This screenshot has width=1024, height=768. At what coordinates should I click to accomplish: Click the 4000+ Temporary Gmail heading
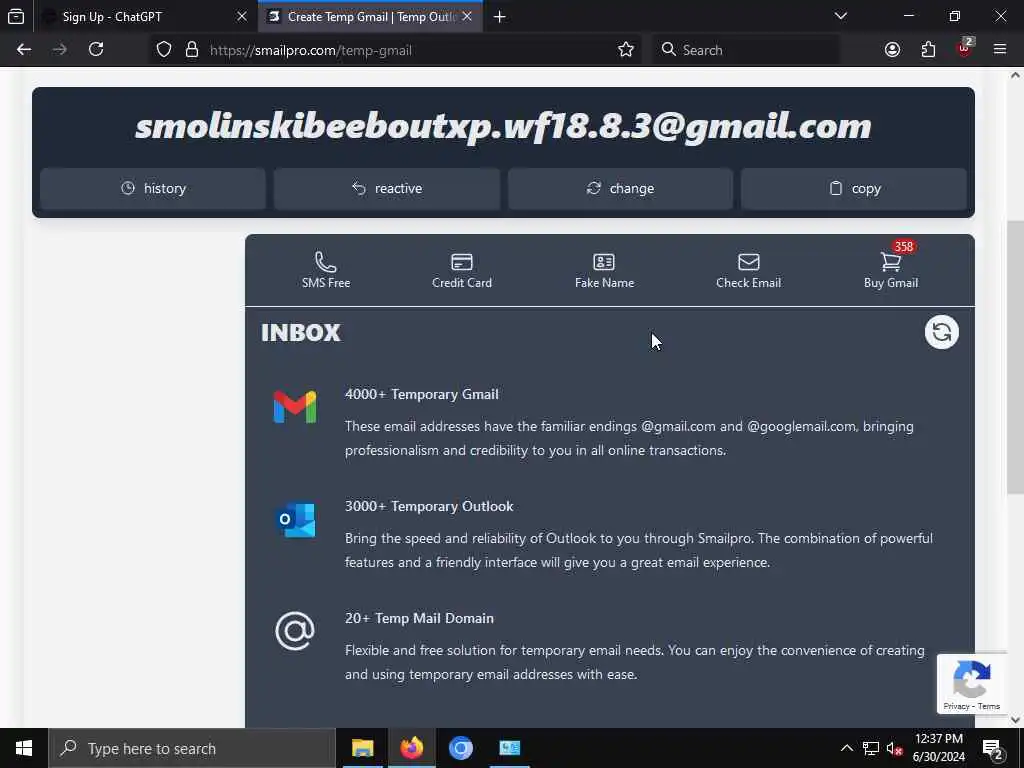point(422,394)
